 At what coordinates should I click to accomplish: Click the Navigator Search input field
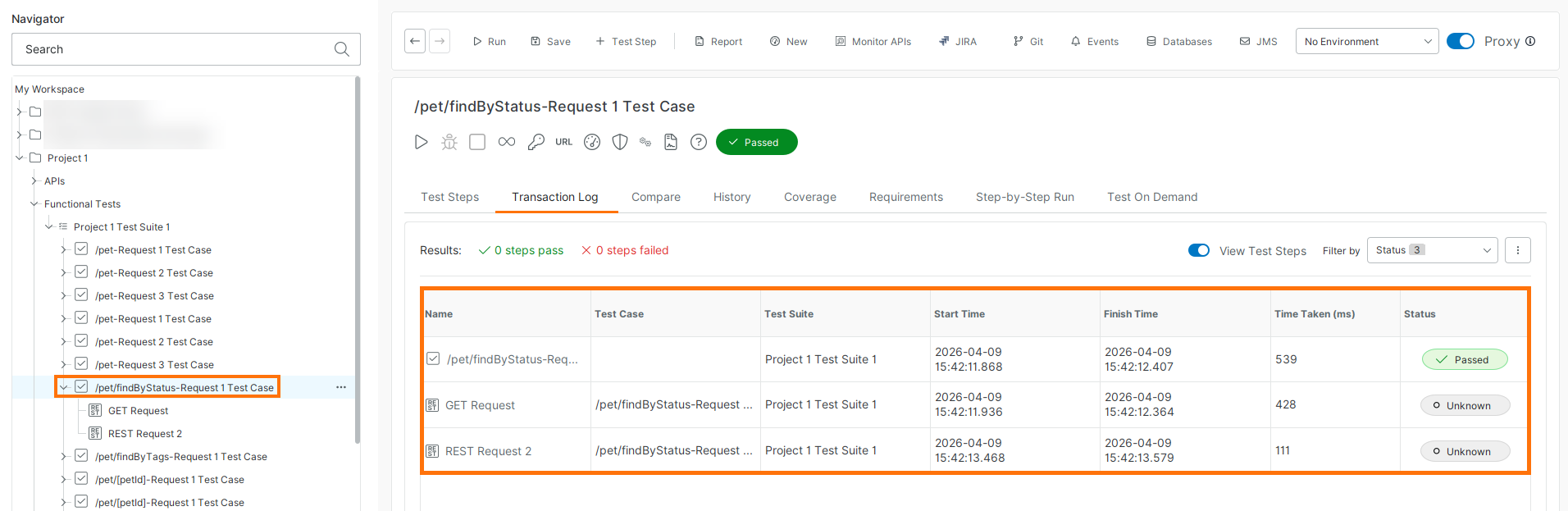[186, 49]
